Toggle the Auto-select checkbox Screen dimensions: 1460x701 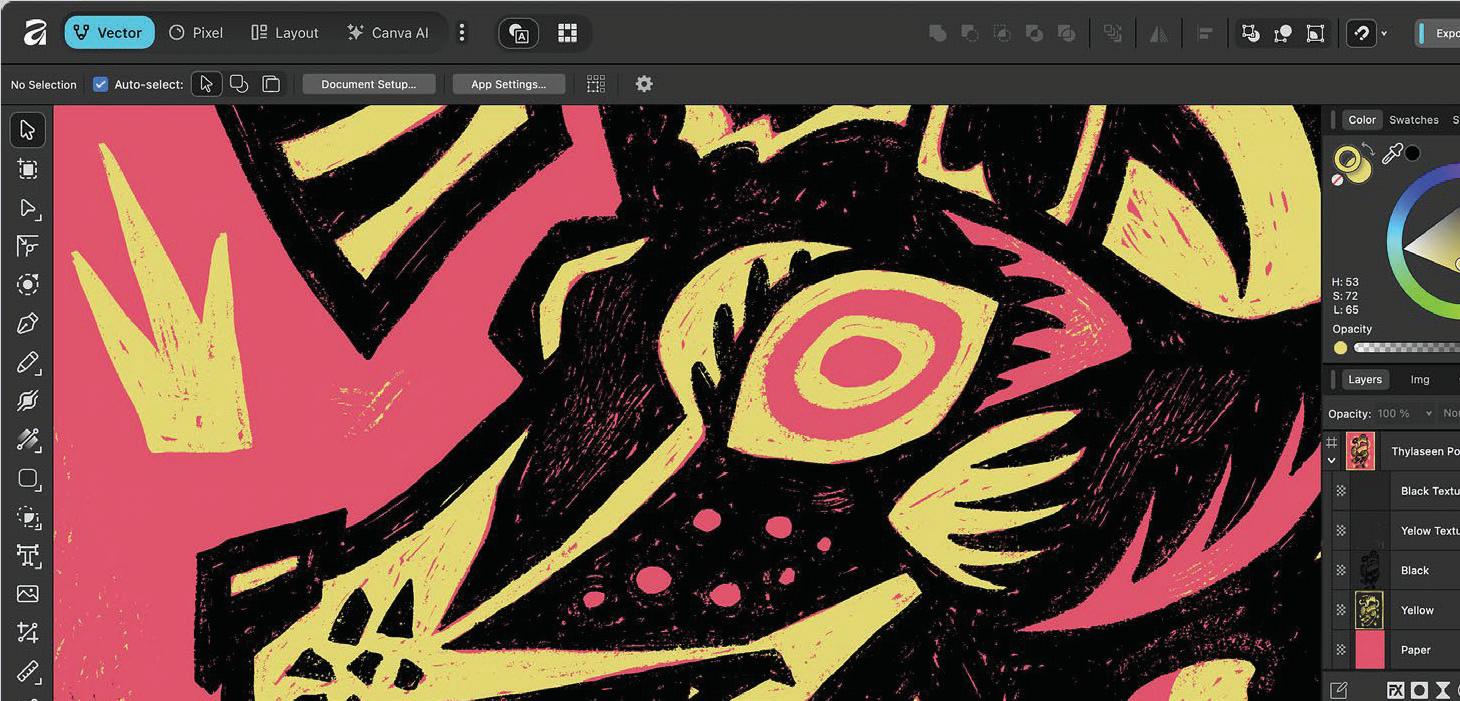pos(100,84)
